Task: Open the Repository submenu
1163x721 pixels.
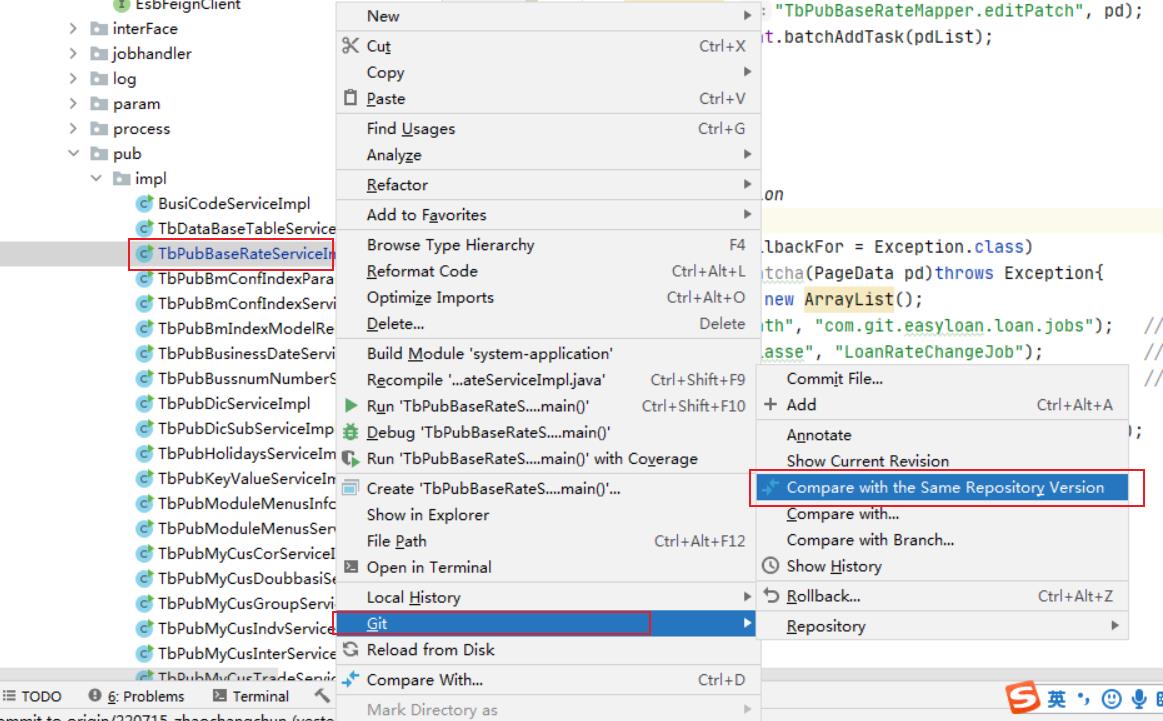Action: pos(825,626)
